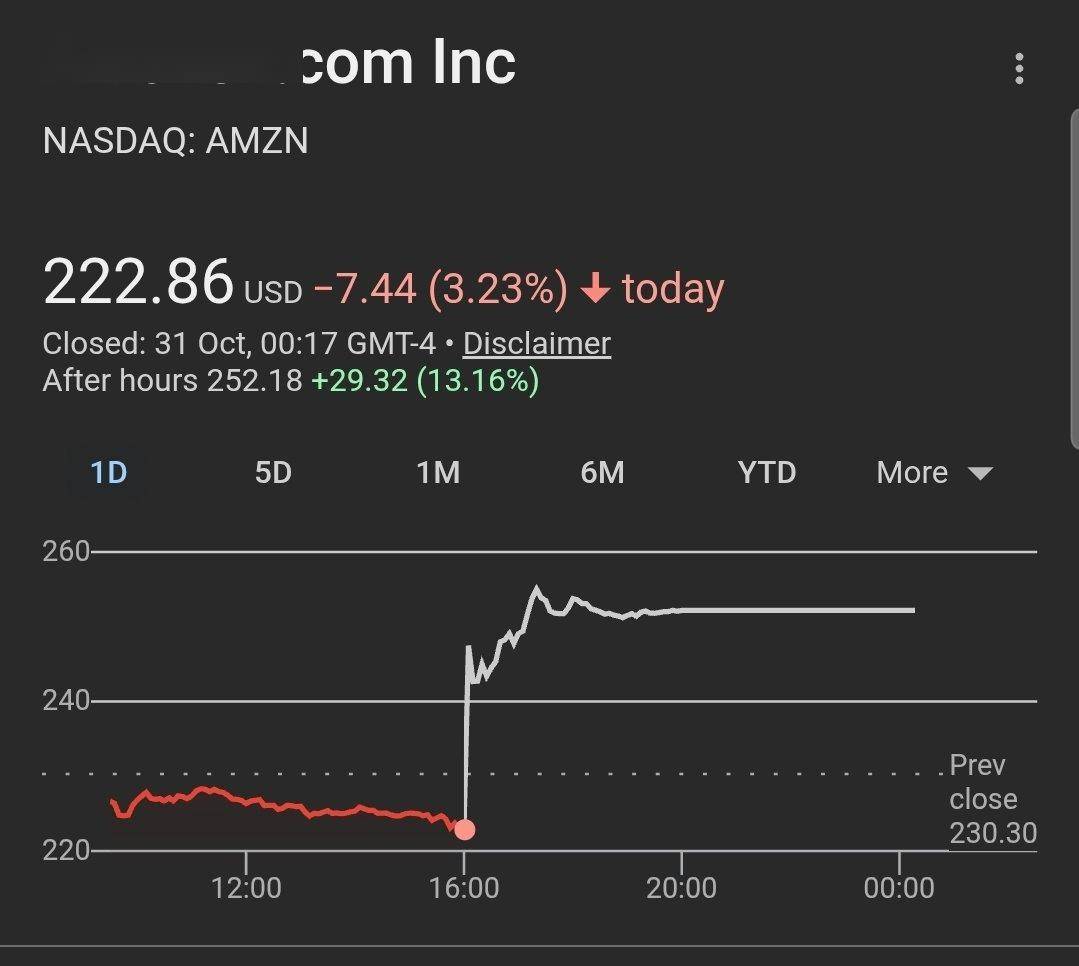Viewport: 1079px width, 966px height.
Task: Click the 20:00 time axis label
Action: 681,887
